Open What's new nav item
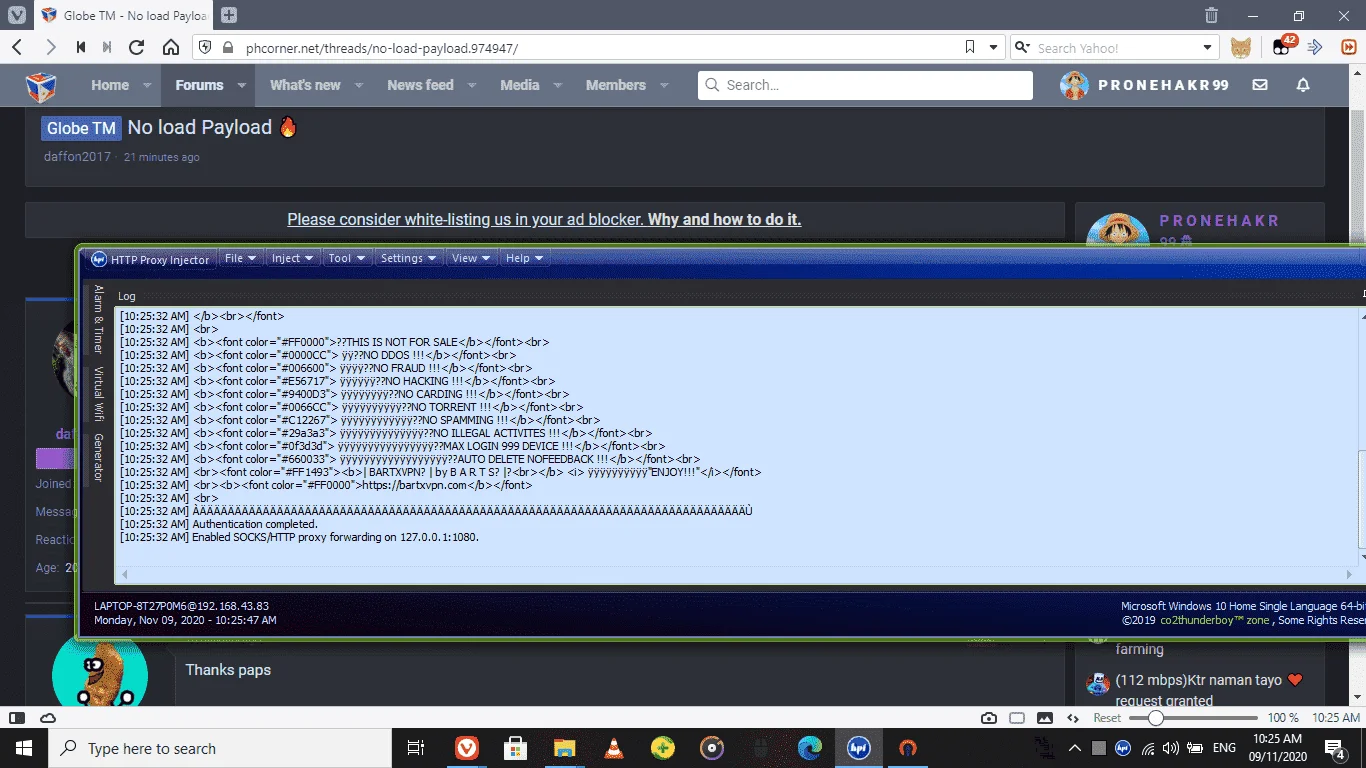Screen dimensions: 1366x768 point(305,85)
